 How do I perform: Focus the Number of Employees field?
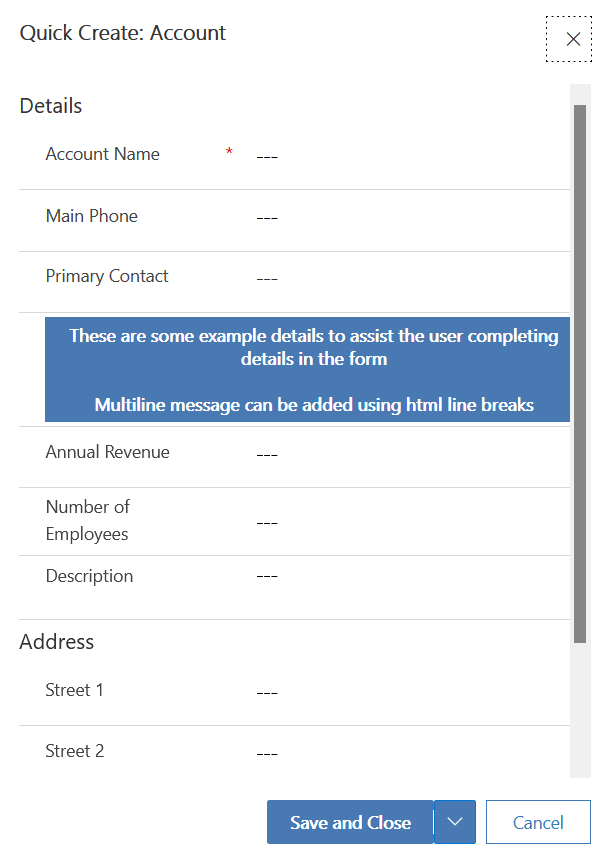click(x=400, y=522)
